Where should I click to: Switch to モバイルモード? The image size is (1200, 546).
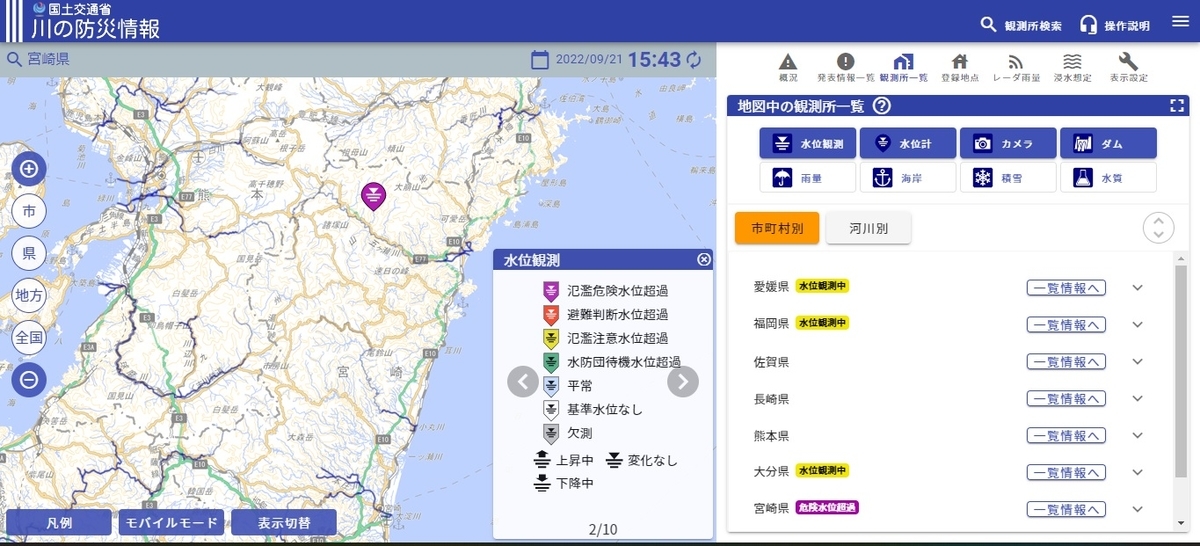(x=171, y=523)
